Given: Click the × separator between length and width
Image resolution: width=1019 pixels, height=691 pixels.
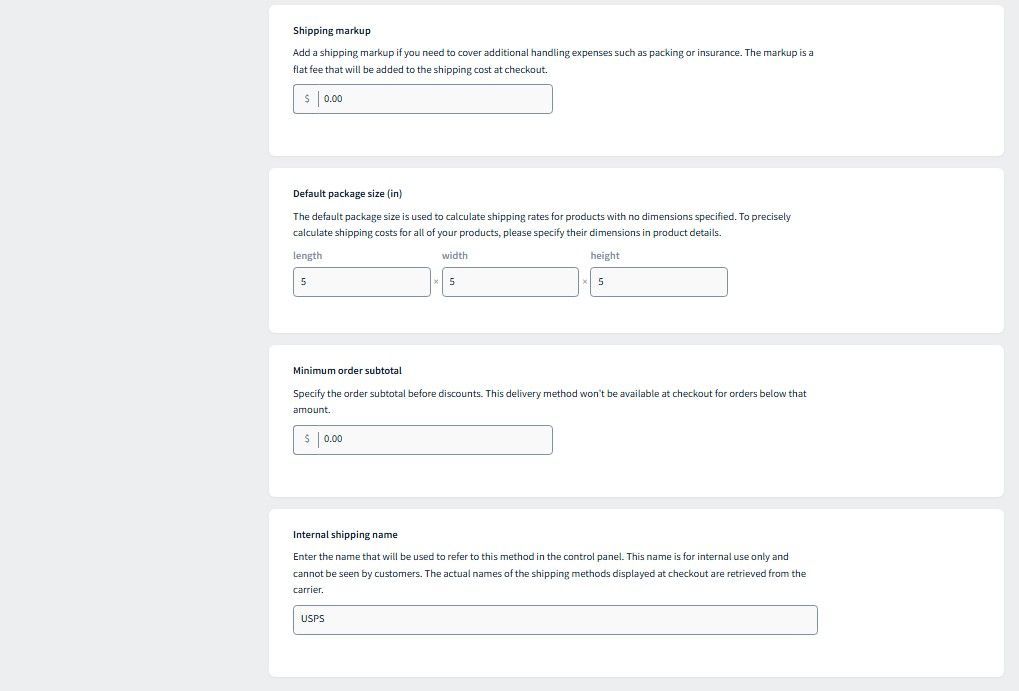Looking at the screenshot, I should 436,282.
